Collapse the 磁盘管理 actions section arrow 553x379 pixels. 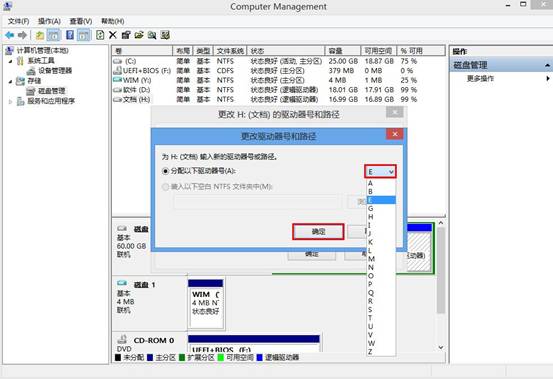tap(547, 65)
